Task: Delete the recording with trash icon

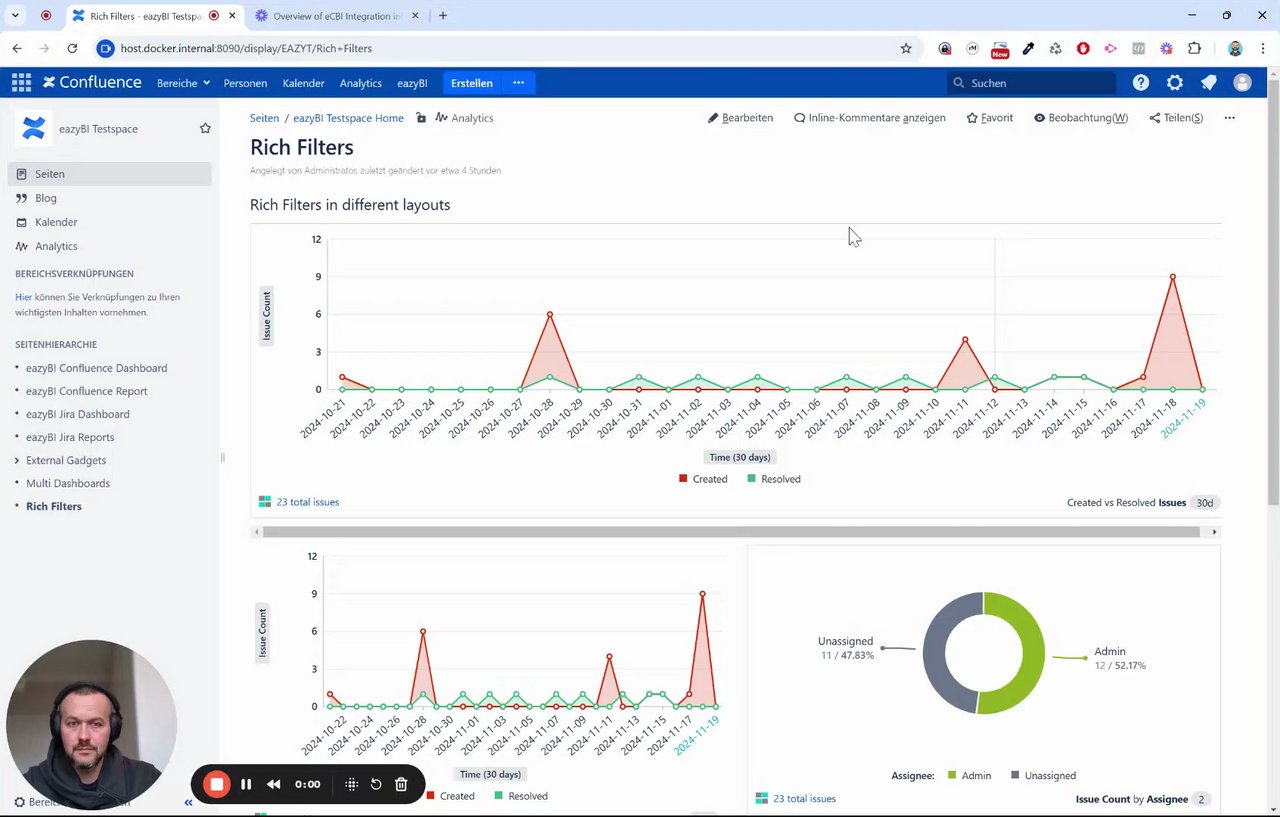Action: (401, 784)
